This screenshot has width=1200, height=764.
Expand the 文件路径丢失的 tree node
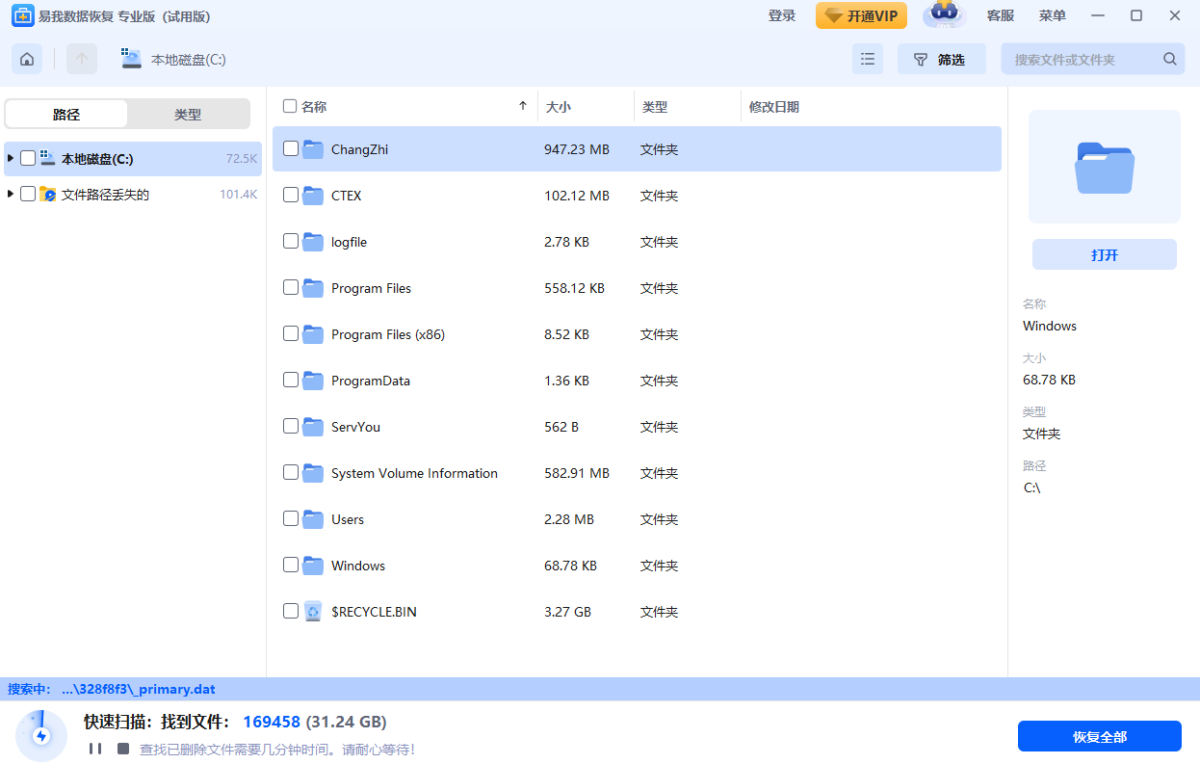[x=11, y=194]
